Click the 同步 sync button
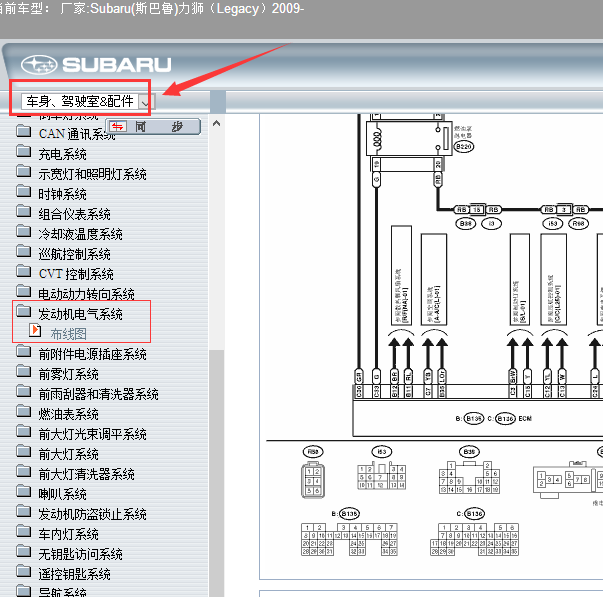The height and width of the screenshot is (597, 603). click(x=153, y=127)
